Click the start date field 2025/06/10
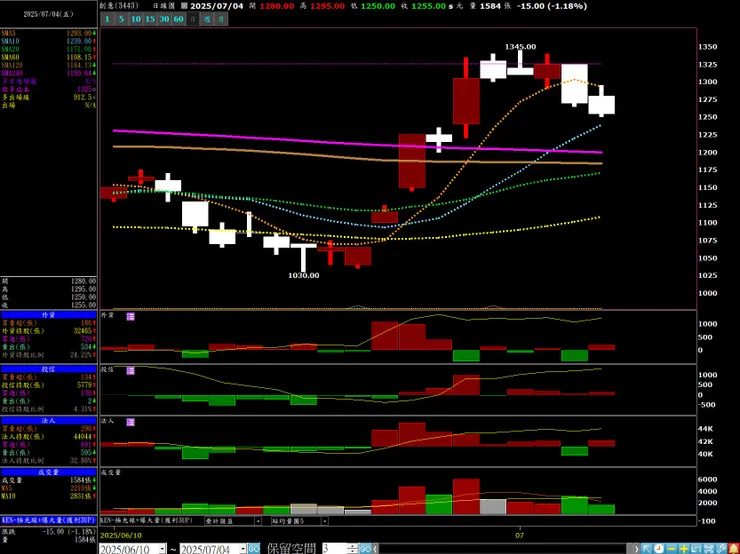Screen dimensions: 740x554 click(x=129, y=549)
